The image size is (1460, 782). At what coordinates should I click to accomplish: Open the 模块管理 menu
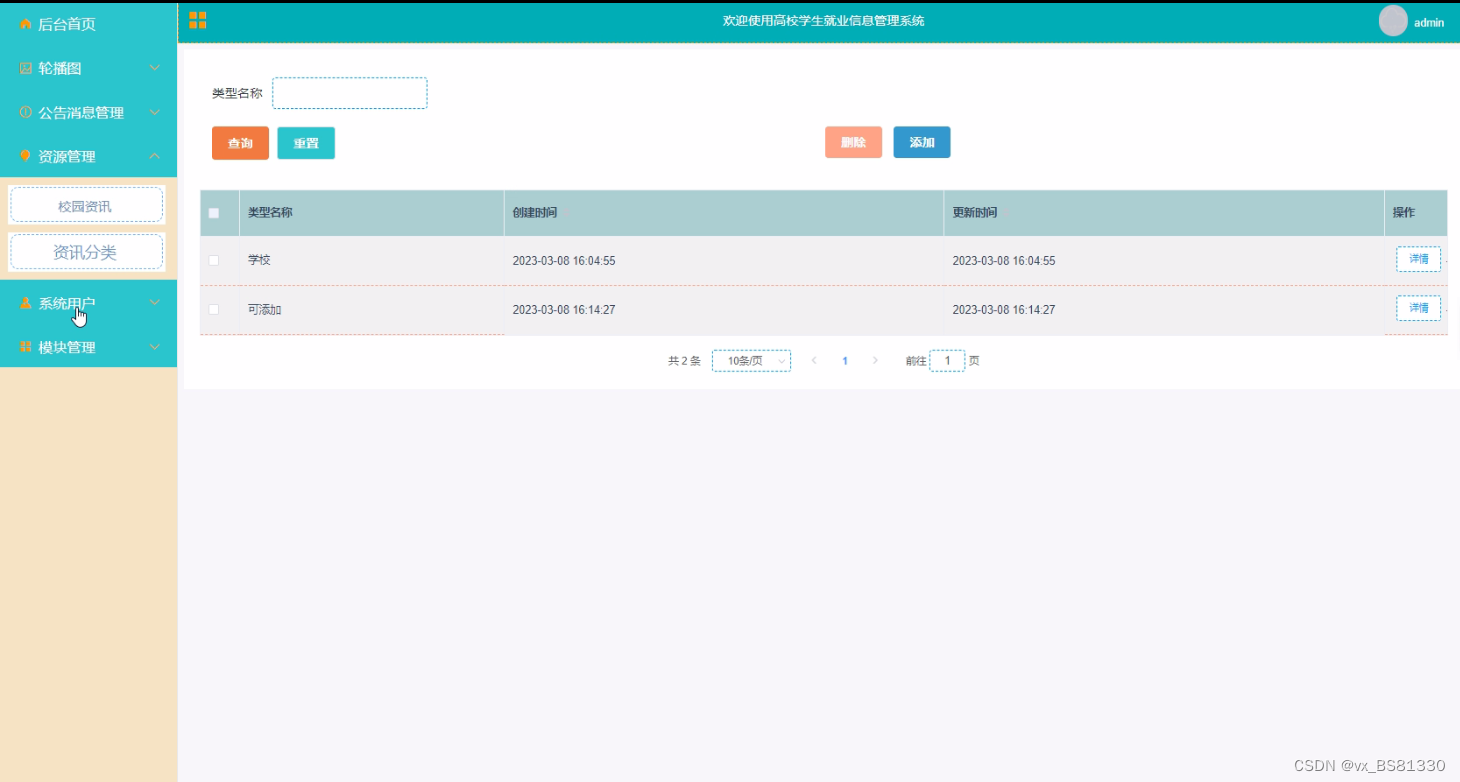click(x=88, y=347)
